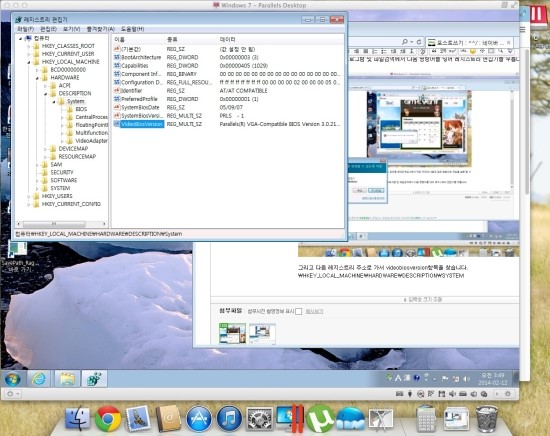Open the 보기(V) menu

(x=72, y=29)
